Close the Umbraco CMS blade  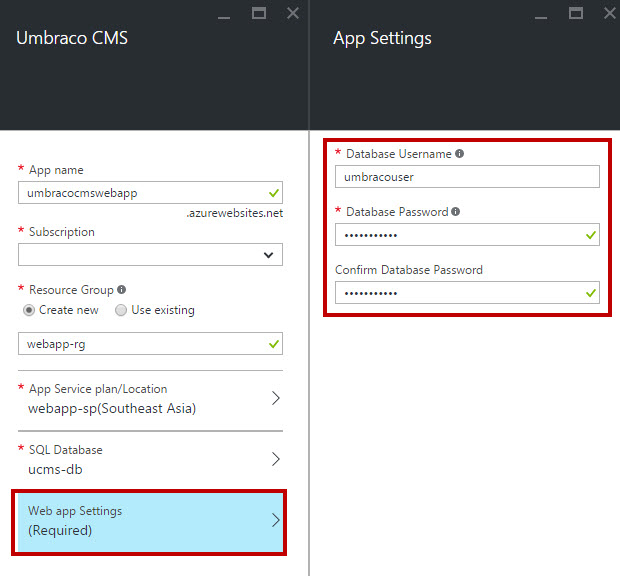pyautogui.click(x=293, y=13)
